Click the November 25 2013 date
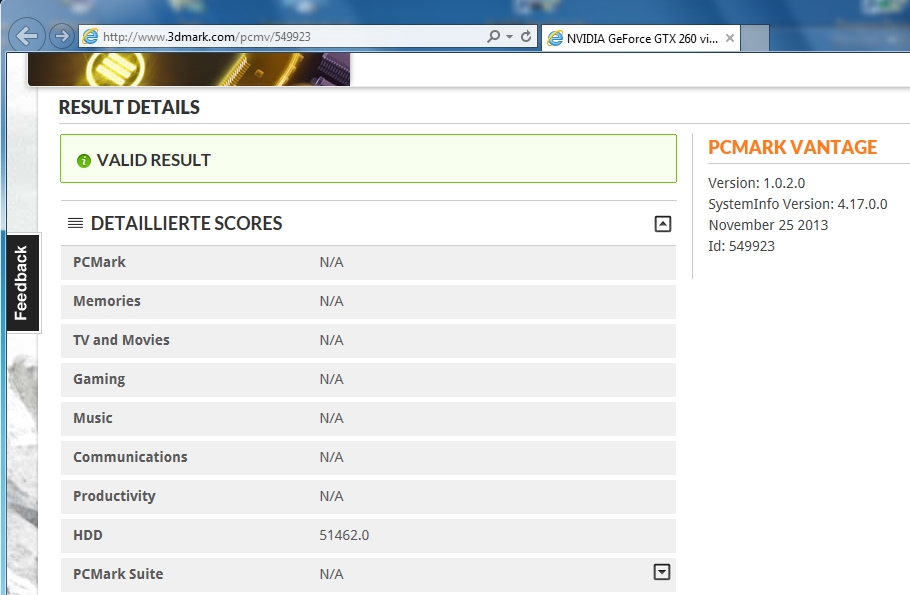This screenshot has height=595, width=910. pos(768,225)
